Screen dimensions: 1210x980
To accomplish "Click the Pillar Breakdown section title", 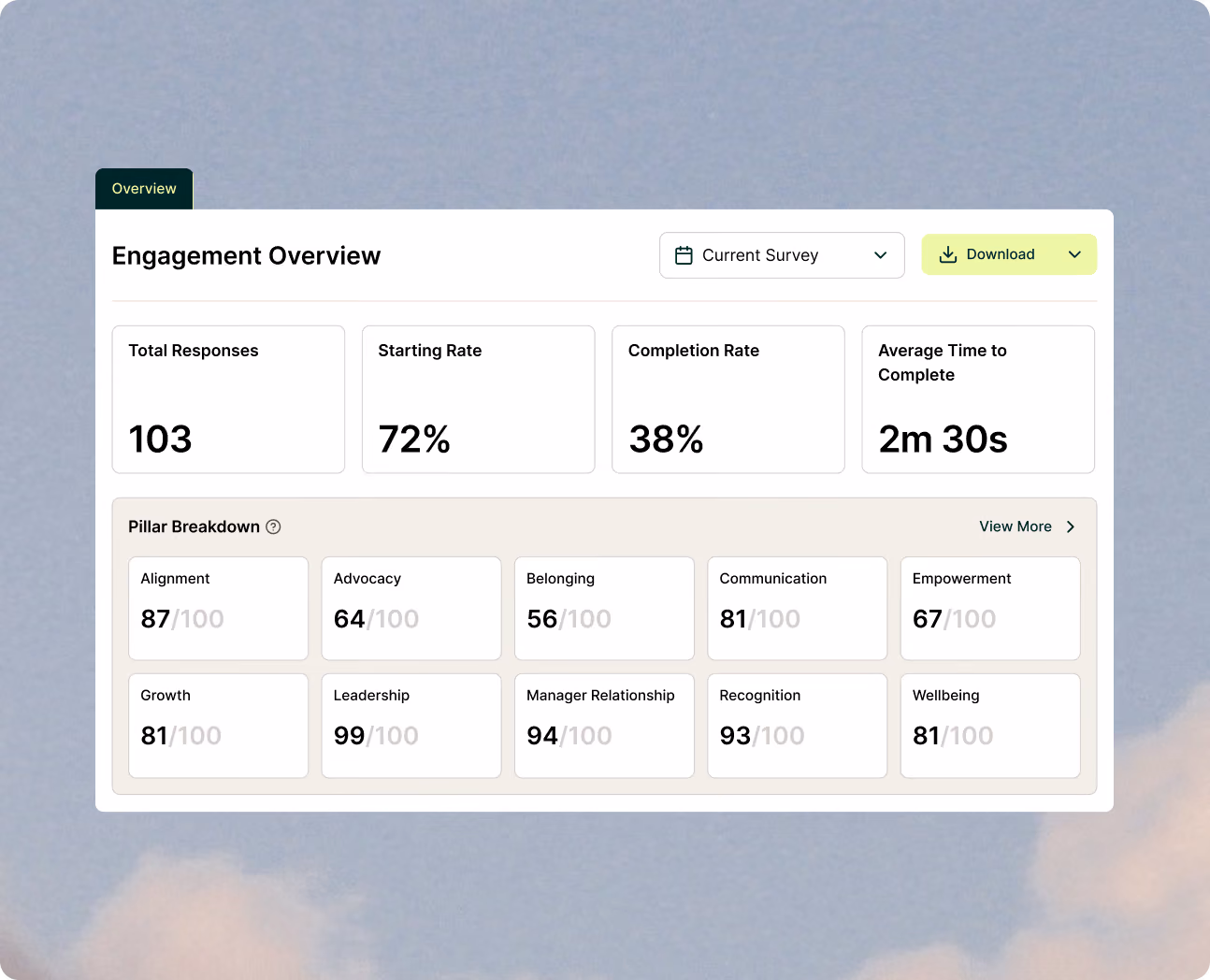I will 194,526.
